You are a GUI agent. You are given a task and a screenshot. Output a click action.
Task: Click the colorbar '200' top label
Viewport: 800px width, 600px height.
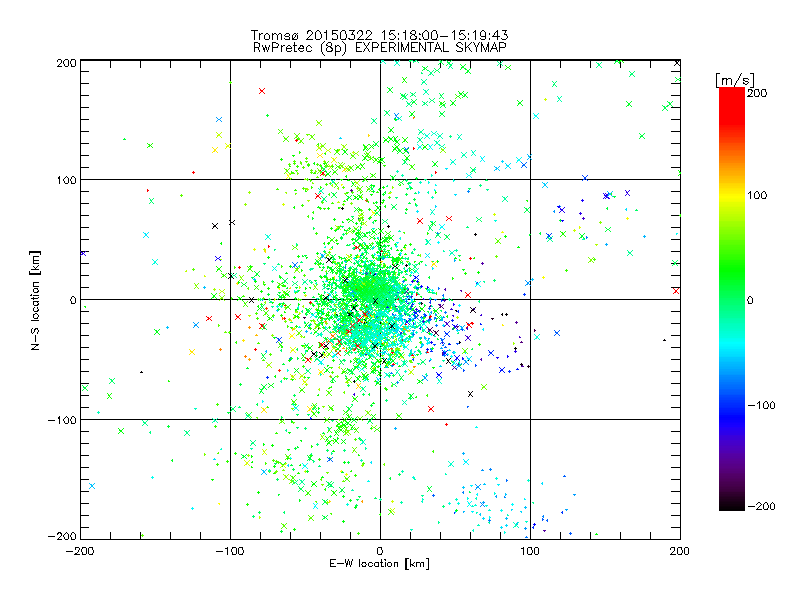tap(757, 93)
